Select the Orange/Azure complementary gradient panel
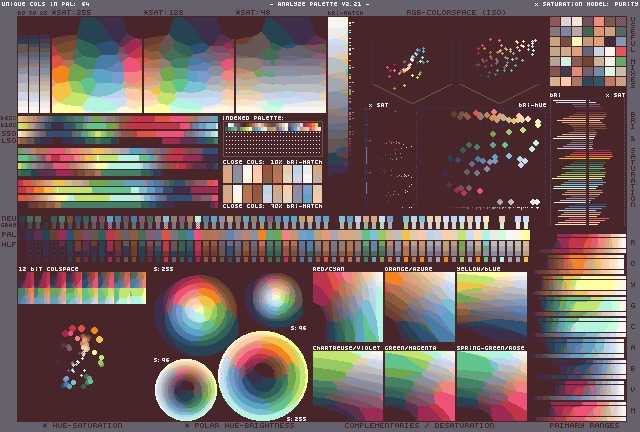Image resolution: width=640 pixels, height=432 pixels. 419,308
